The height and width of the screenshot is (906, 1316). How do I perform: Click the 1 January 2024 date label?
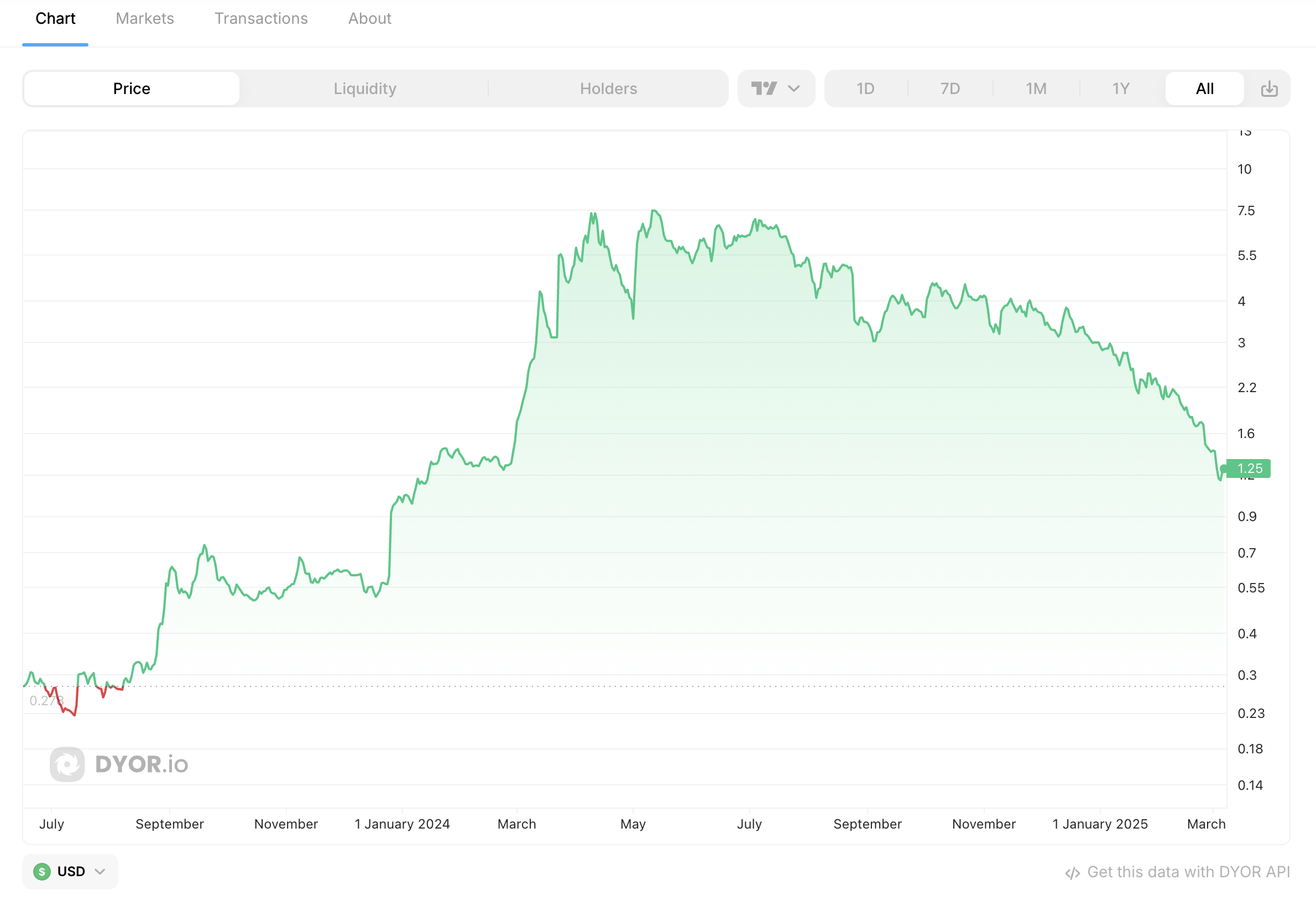tap(403, 824)
